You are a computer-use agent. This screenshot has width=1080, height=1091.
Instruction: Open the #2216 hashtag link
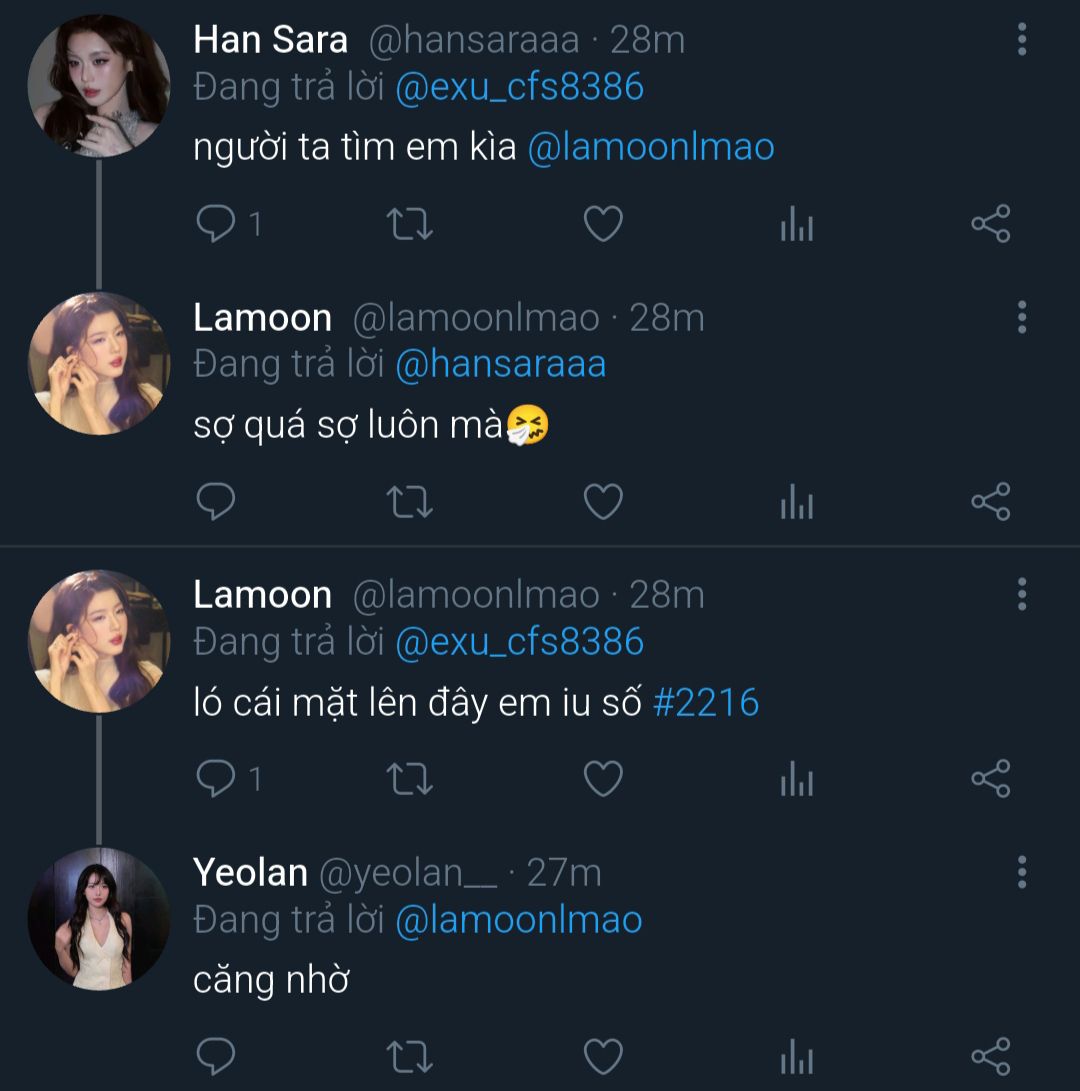pos(706,703)
